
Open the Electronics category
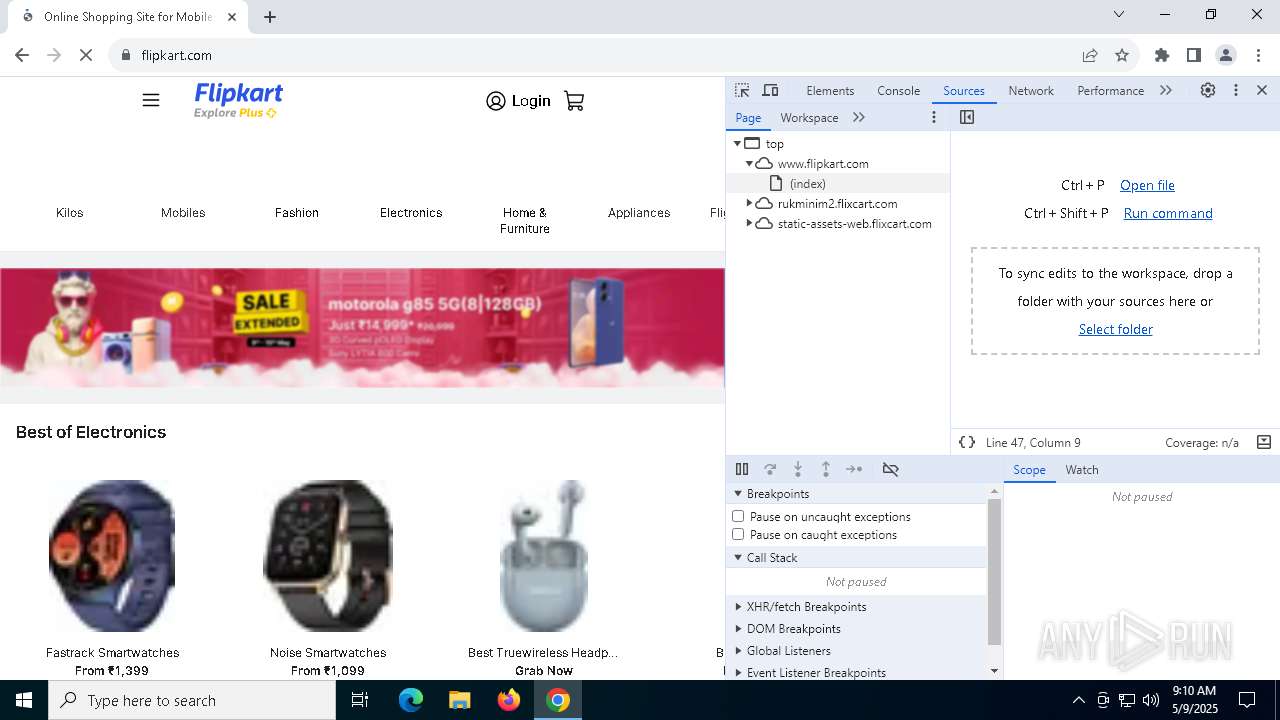pos(411,213)
